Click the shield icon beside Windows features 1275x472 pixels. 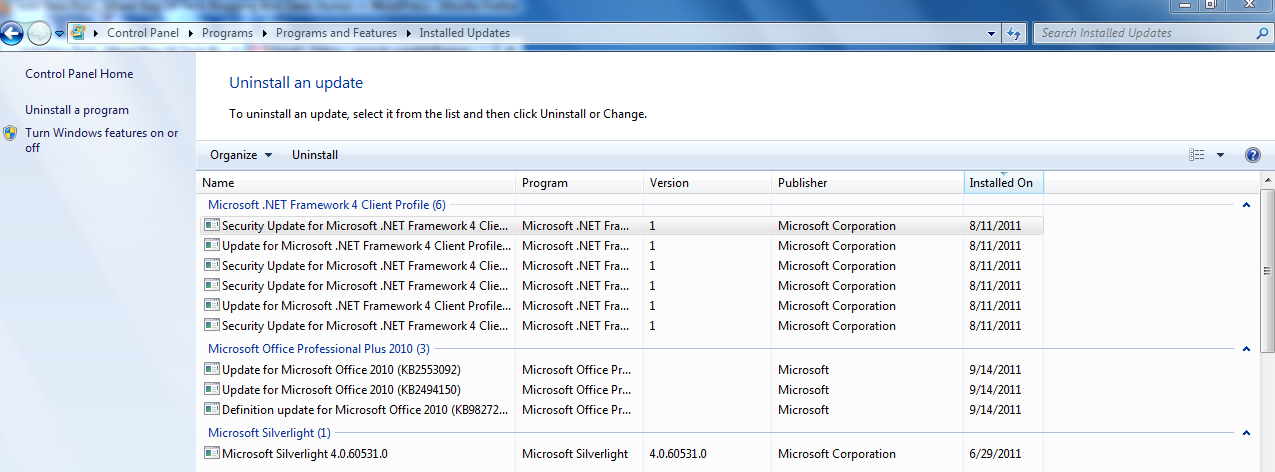pos(10,133)
